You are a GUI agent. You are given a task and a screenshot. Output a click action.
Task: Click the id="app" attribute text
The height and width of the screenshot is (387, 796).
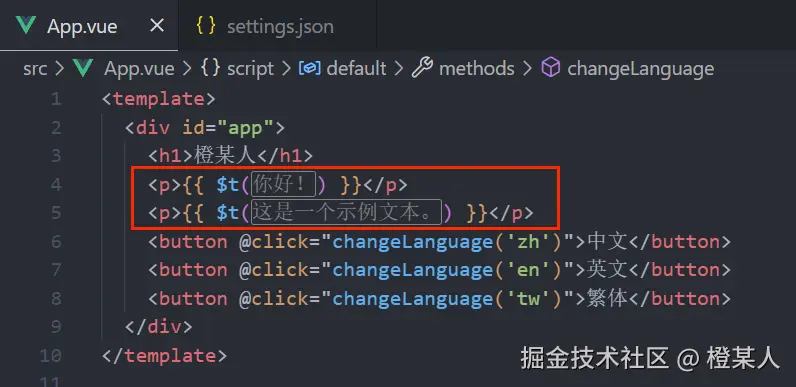pyautogui.click(x=228, y=127)
